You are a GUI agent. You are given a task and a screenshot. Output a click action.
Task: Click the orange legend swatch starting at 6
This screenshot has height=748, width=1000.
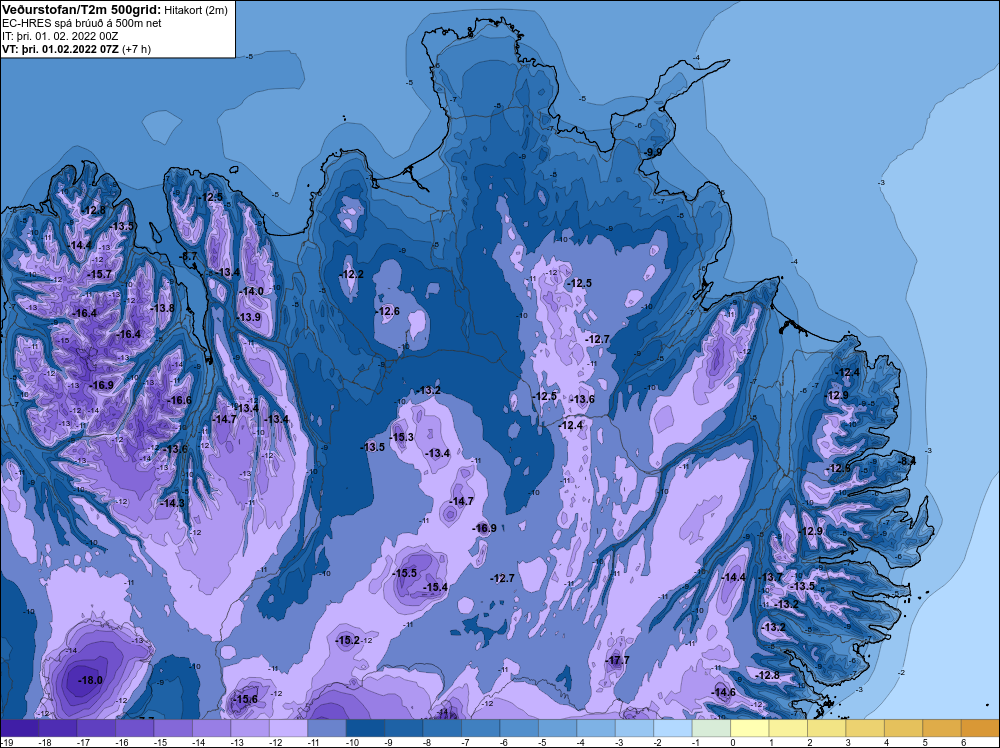(980, 728)
